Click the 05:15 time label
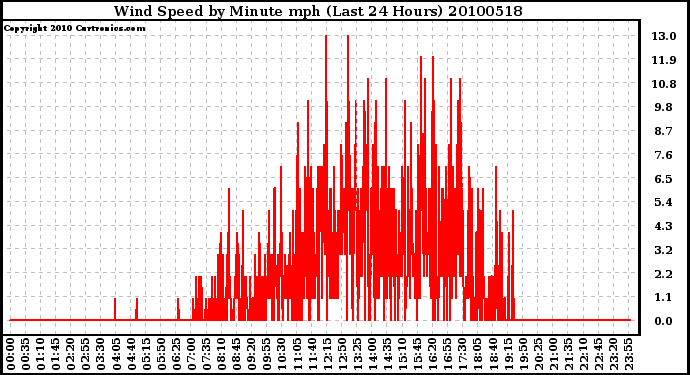 [x=146, y=355]
